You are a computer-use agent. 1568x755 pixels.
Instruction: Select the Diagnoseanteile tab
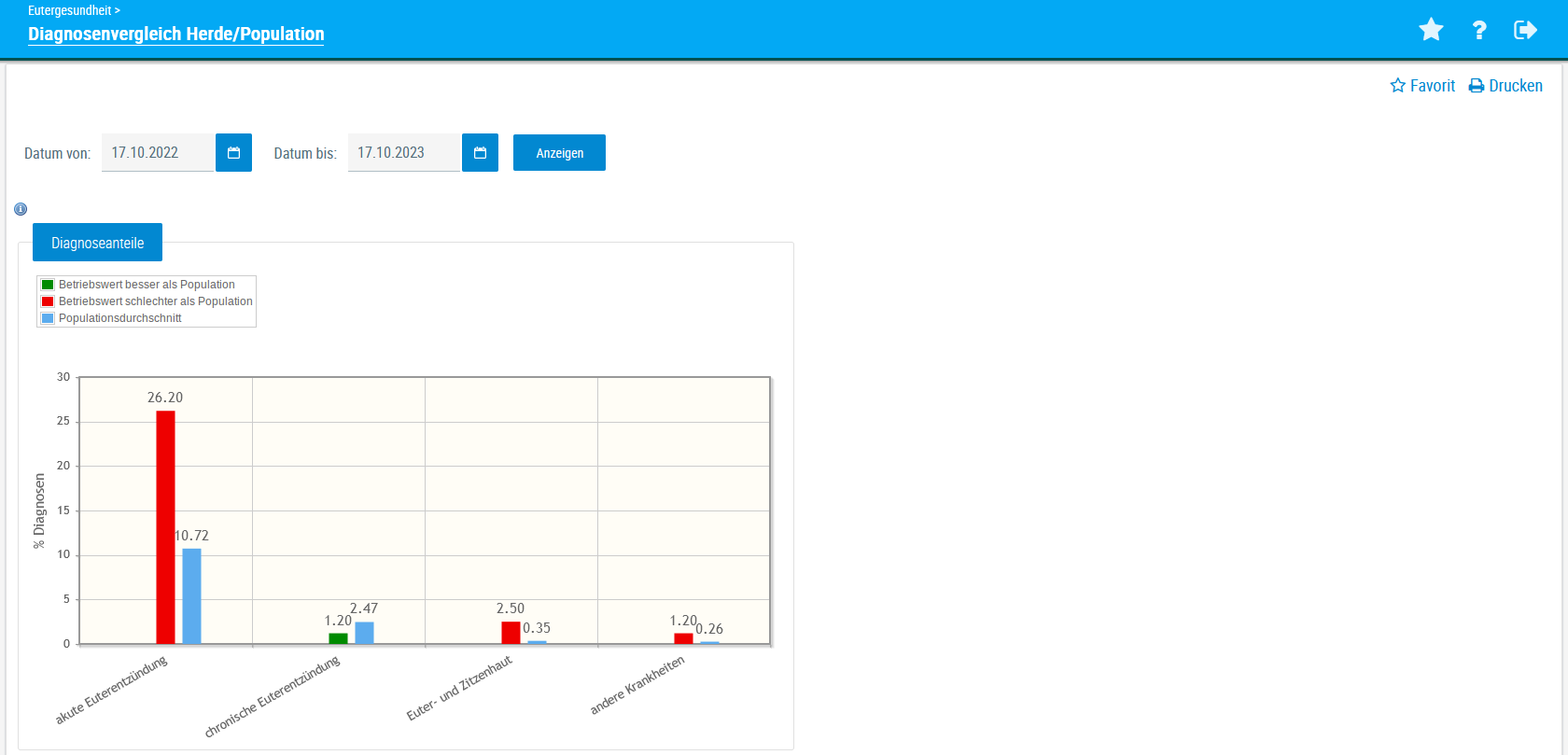click(x=97, y=243)
